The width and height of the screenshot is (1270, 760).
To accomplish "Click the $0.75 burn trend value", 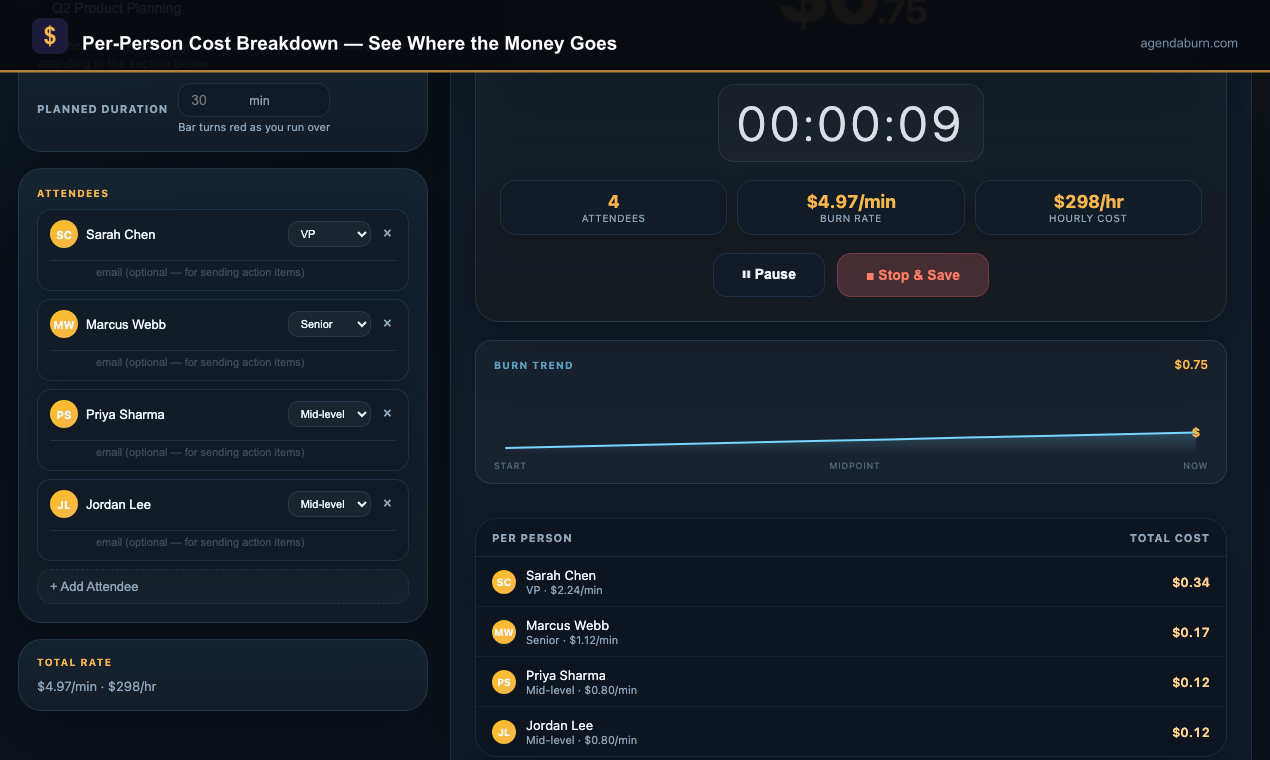I will coord(1191,365).
